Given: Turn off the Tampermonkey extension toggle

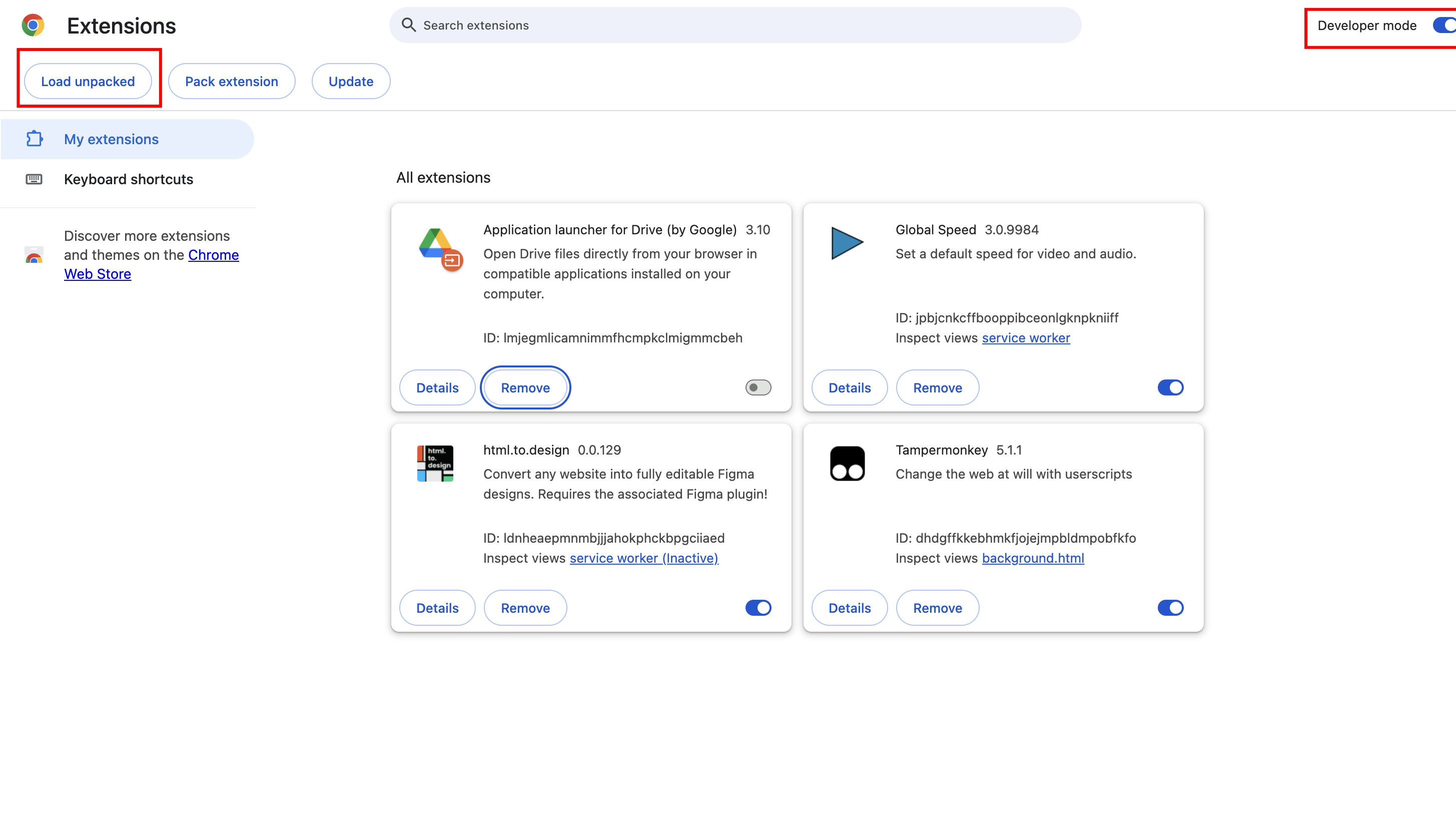Looking at the screenshot, I should click(1170, 608).
